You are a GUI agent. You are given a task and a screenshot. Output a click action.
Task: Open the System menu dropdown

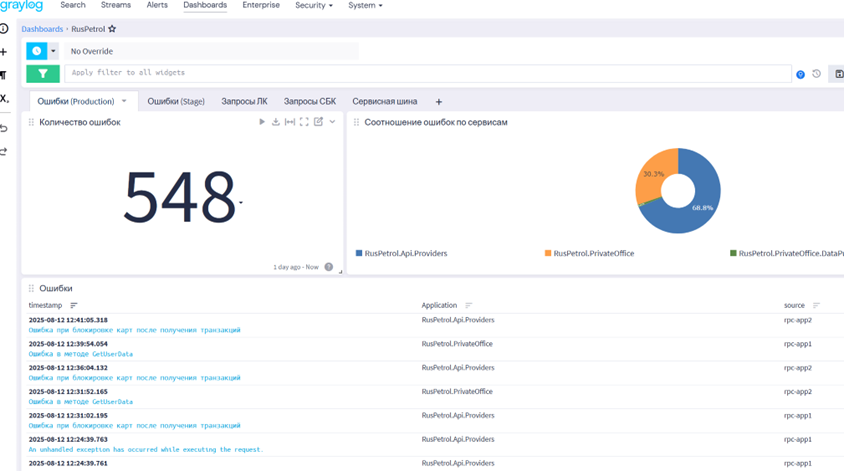[x=365, y=5]
